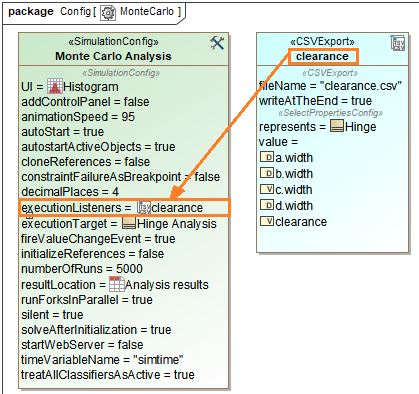The image size is (419, 394).
Task: Click the package Config MonteCarlo diagram tab
Action: 94,13
